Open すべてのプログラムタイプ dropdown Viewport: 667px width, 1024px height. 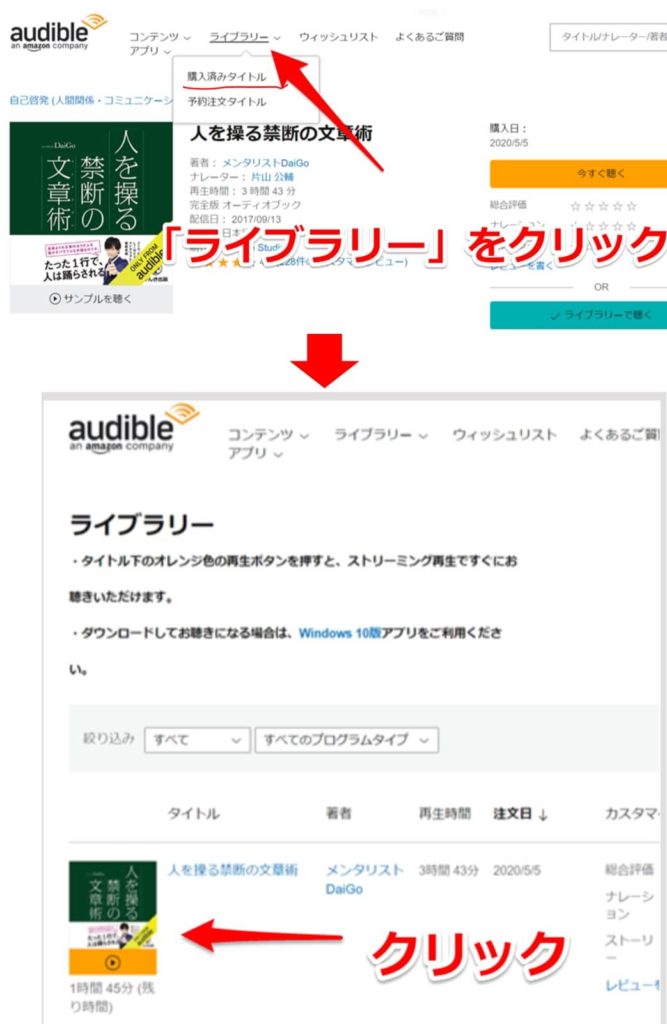(x=346, y=740)
